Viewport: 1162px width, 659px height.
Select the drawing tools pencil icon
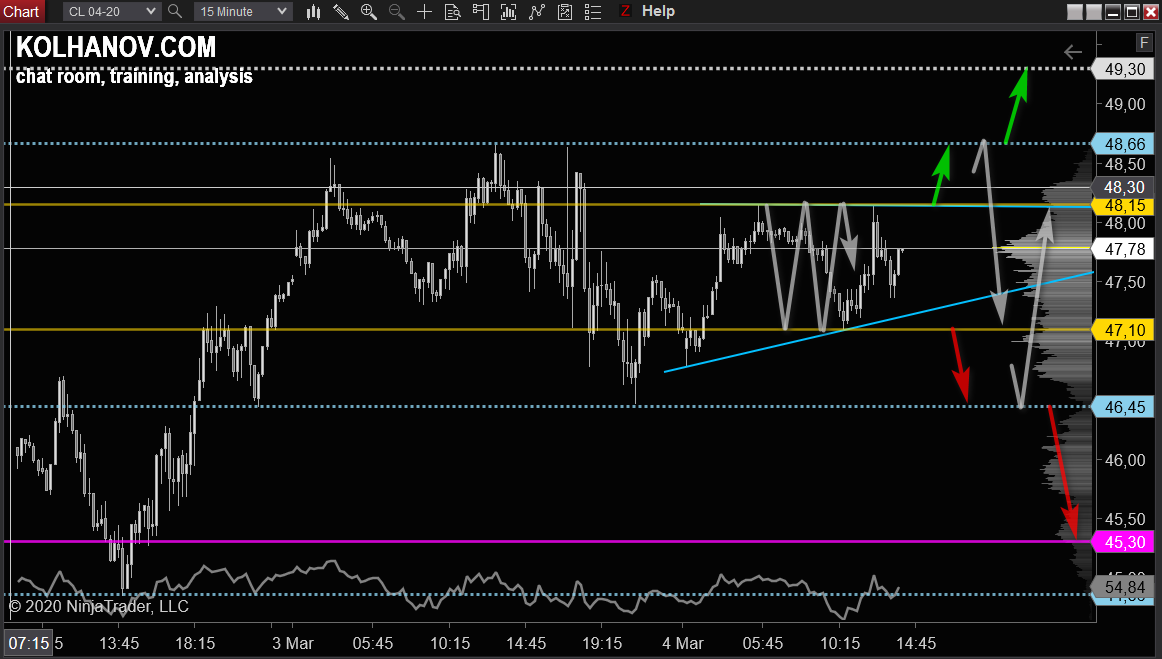[x=341, y=11]
